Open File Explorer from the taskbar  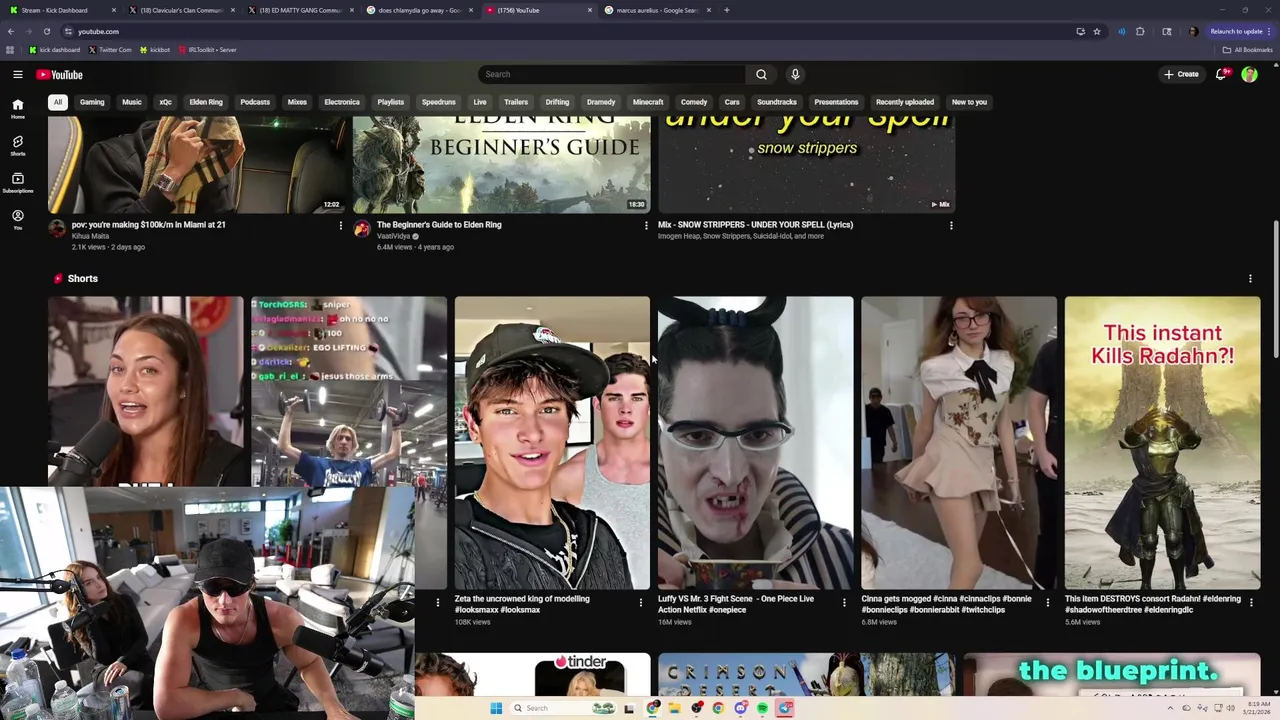(x=674, y=708)
